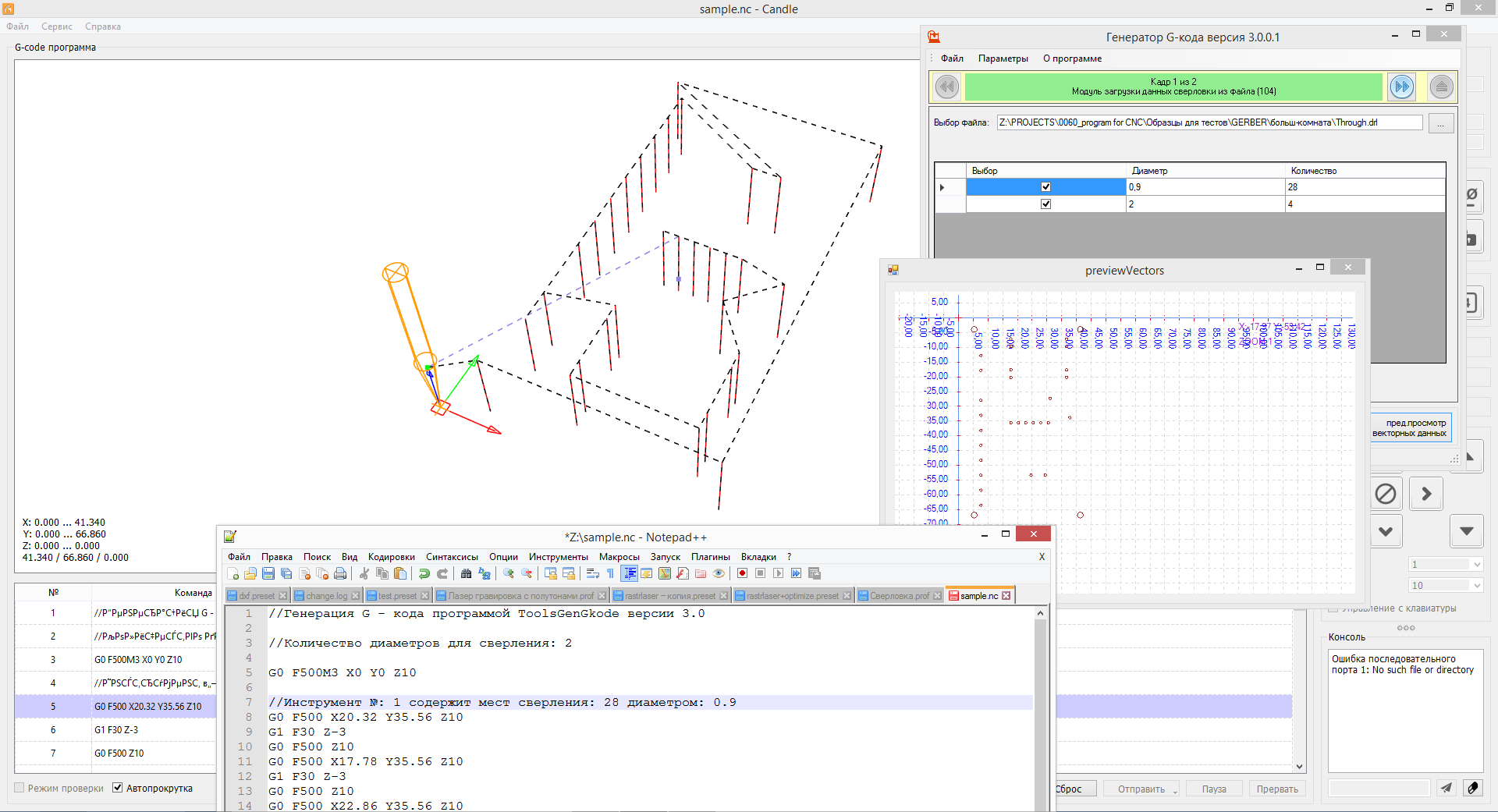Click the пред.просмотр векторных данных button
Image resolution: width=1498 pixels, height=812 pixels.
1411,428
